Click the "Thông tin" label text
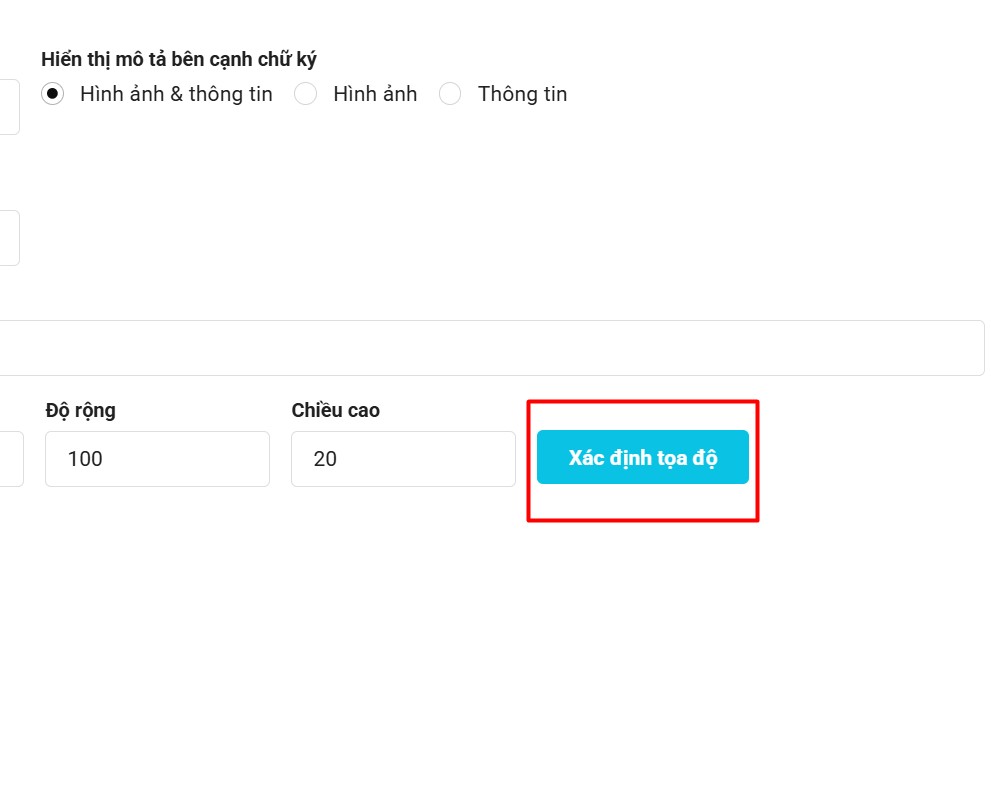Screen dimensions: 1006x797 point(522,94)
